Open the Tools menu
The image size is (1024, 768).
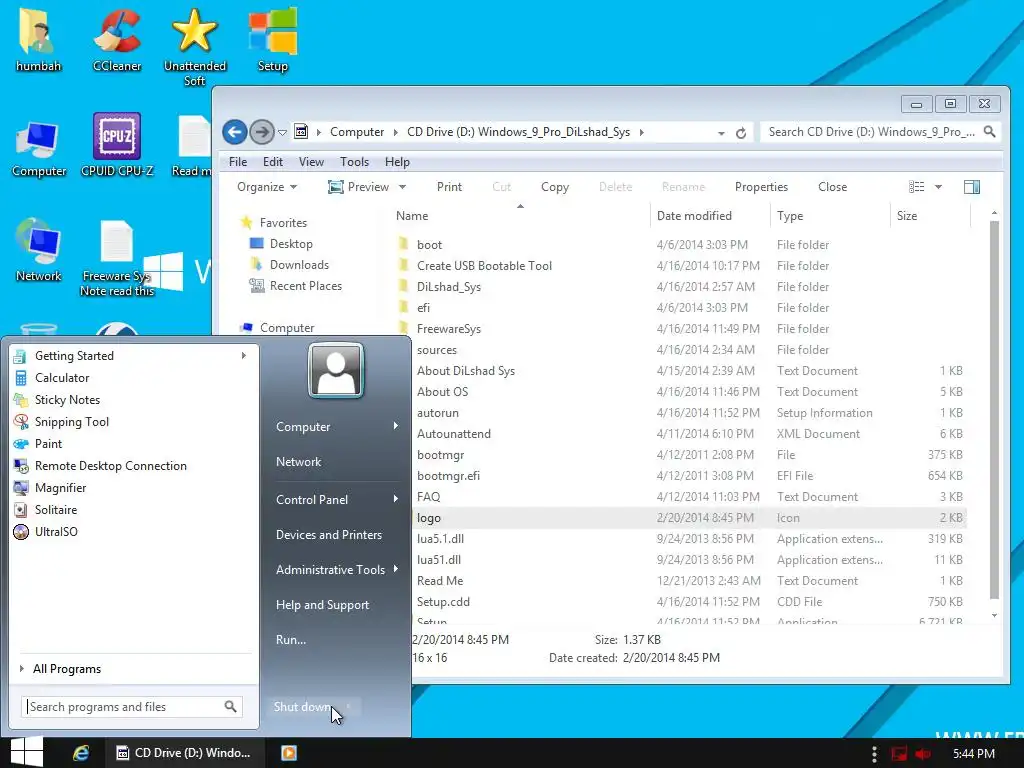[355, 162]
